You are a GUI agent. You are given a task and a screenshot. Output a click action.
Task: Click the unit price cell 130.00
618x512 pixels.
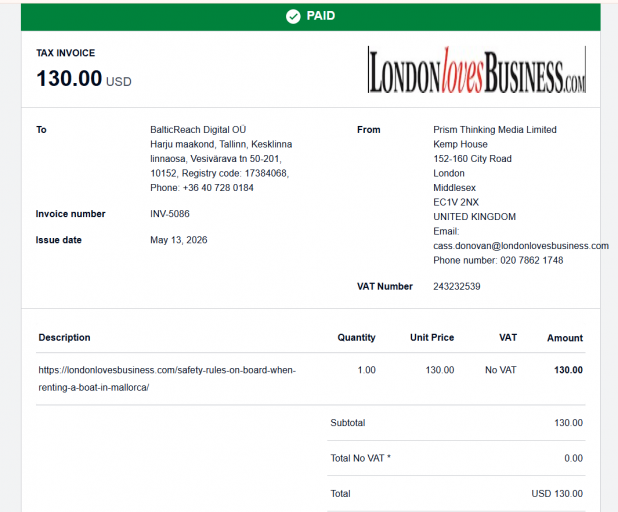439,370
